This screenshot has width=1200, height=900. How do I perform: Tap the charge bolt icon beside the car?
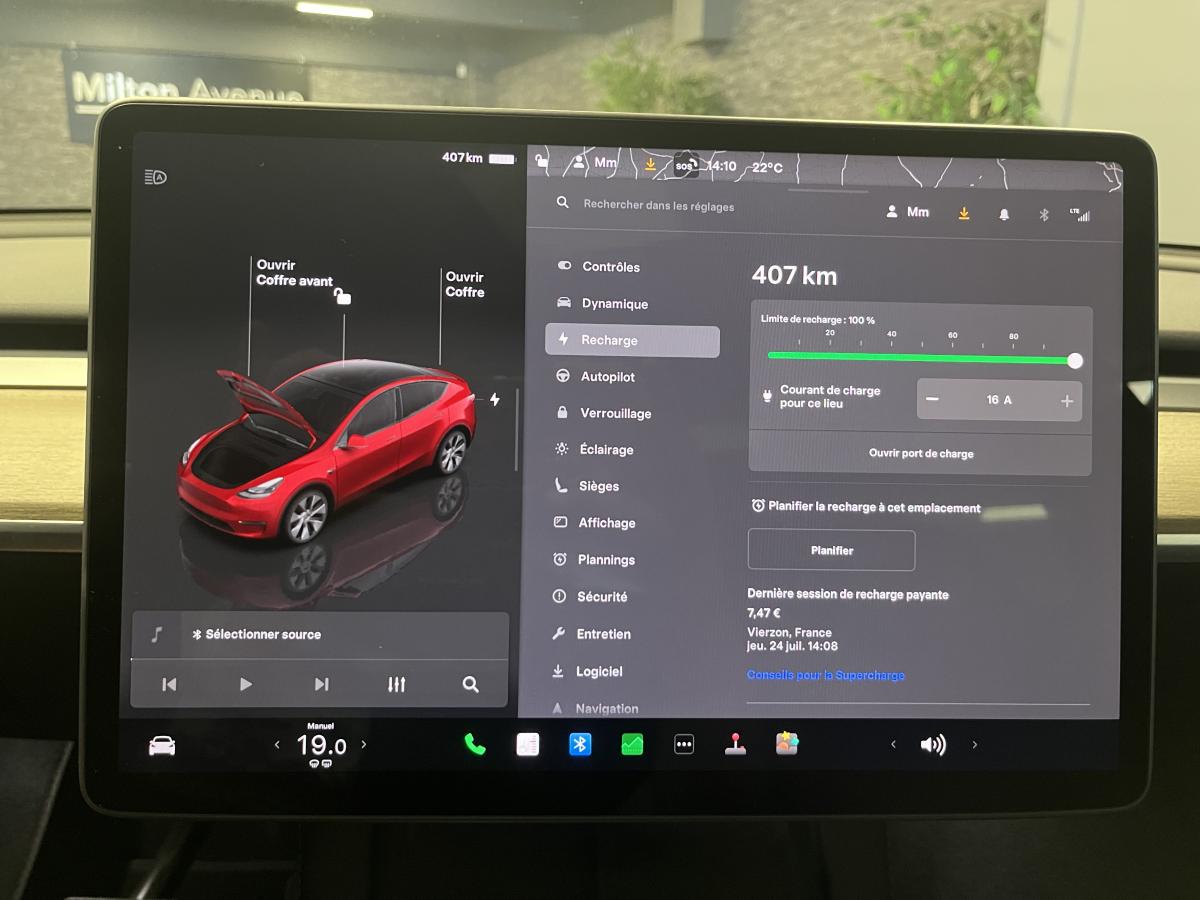[494, 399]
